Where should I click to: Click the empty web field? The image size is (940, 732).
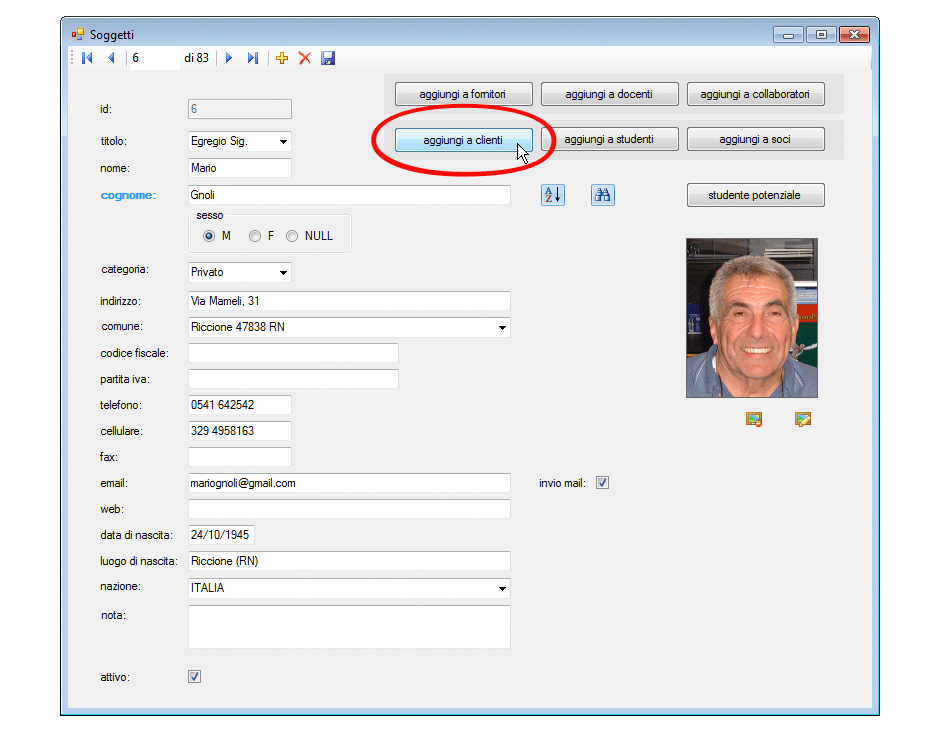click(x=349, y=509)
